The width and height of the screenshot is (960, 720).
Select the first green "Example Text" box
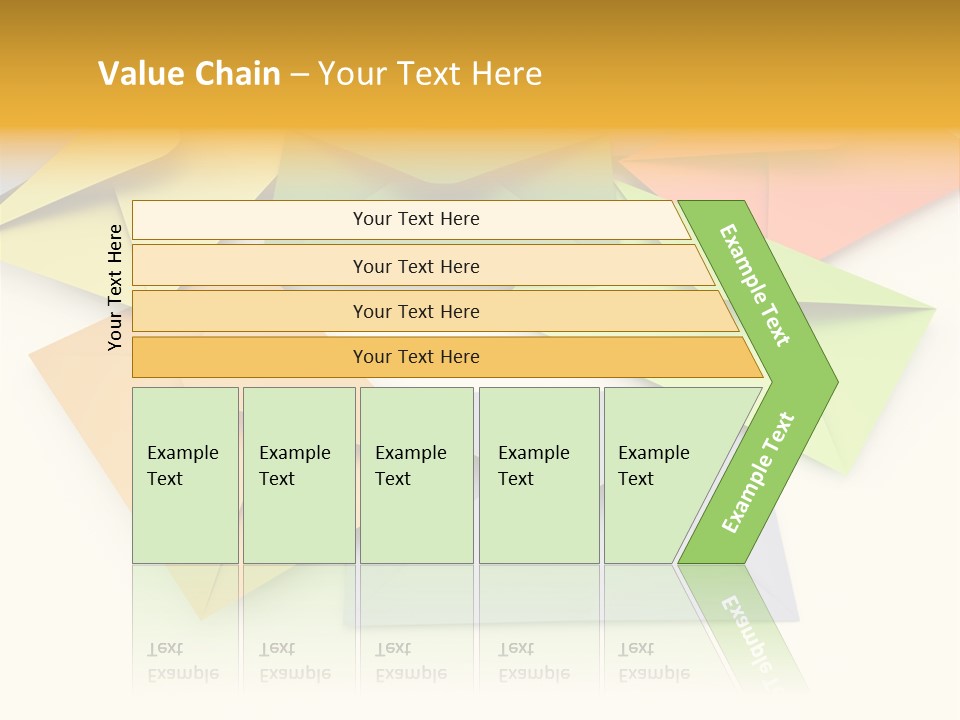click(x=185, y=475)
